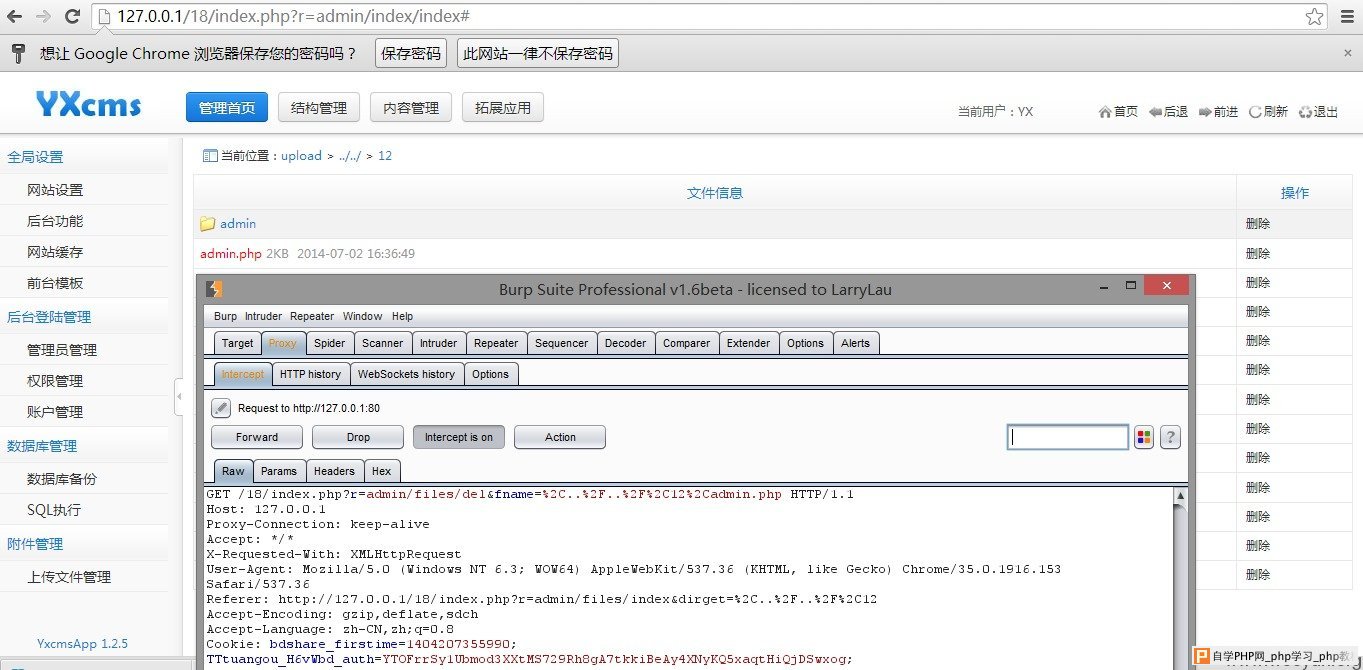The width and height of the screenshot is (1363, 670).
Task: Open the WebSockets history sub-tab
Action: coord(406,374)
